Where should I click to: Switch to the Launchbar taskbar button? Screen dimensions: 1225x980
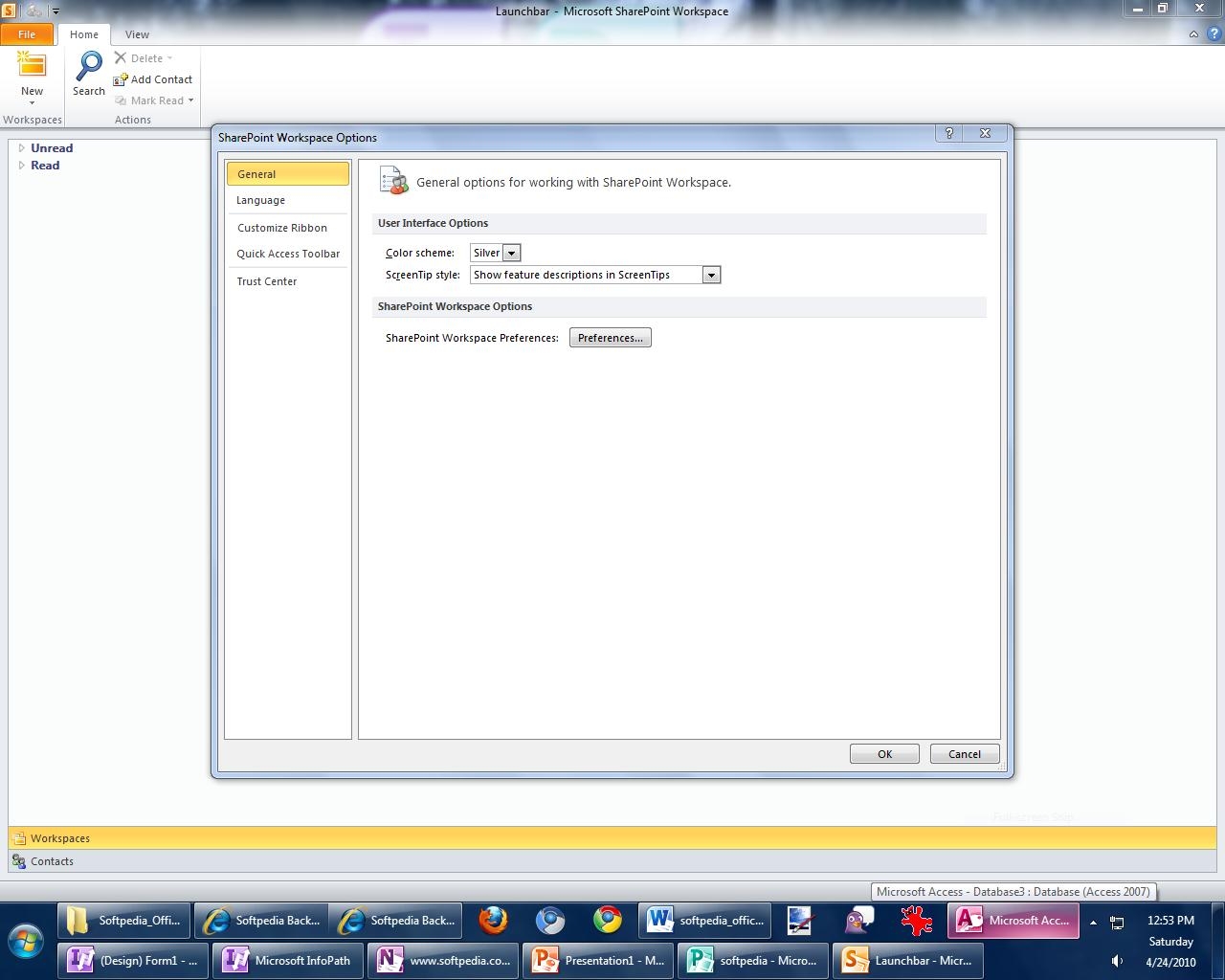pyautogui.click(x=908, y=961)
